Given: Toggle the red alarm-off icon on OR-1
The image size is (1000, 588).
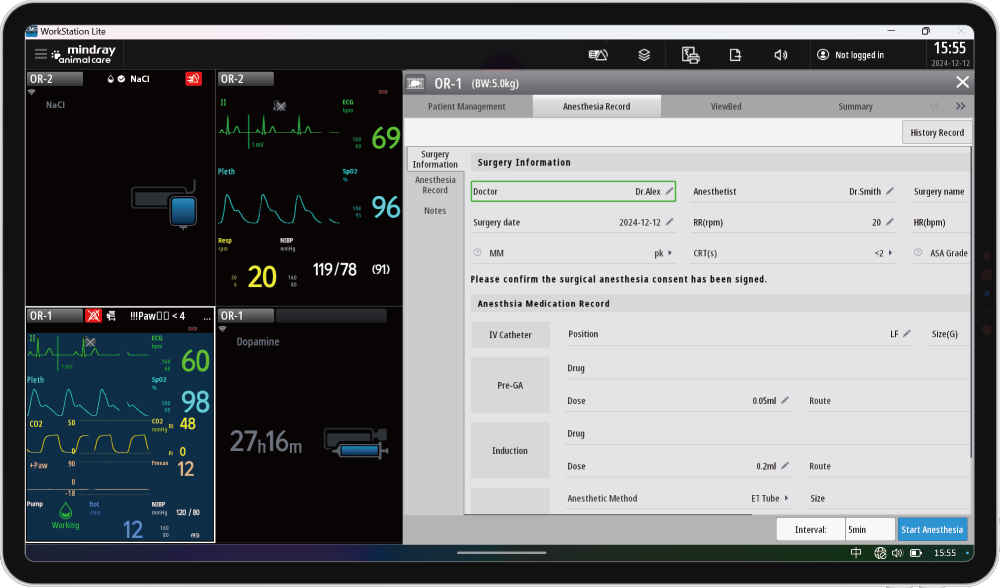Looking at the screenshot, I should [92, 316].
